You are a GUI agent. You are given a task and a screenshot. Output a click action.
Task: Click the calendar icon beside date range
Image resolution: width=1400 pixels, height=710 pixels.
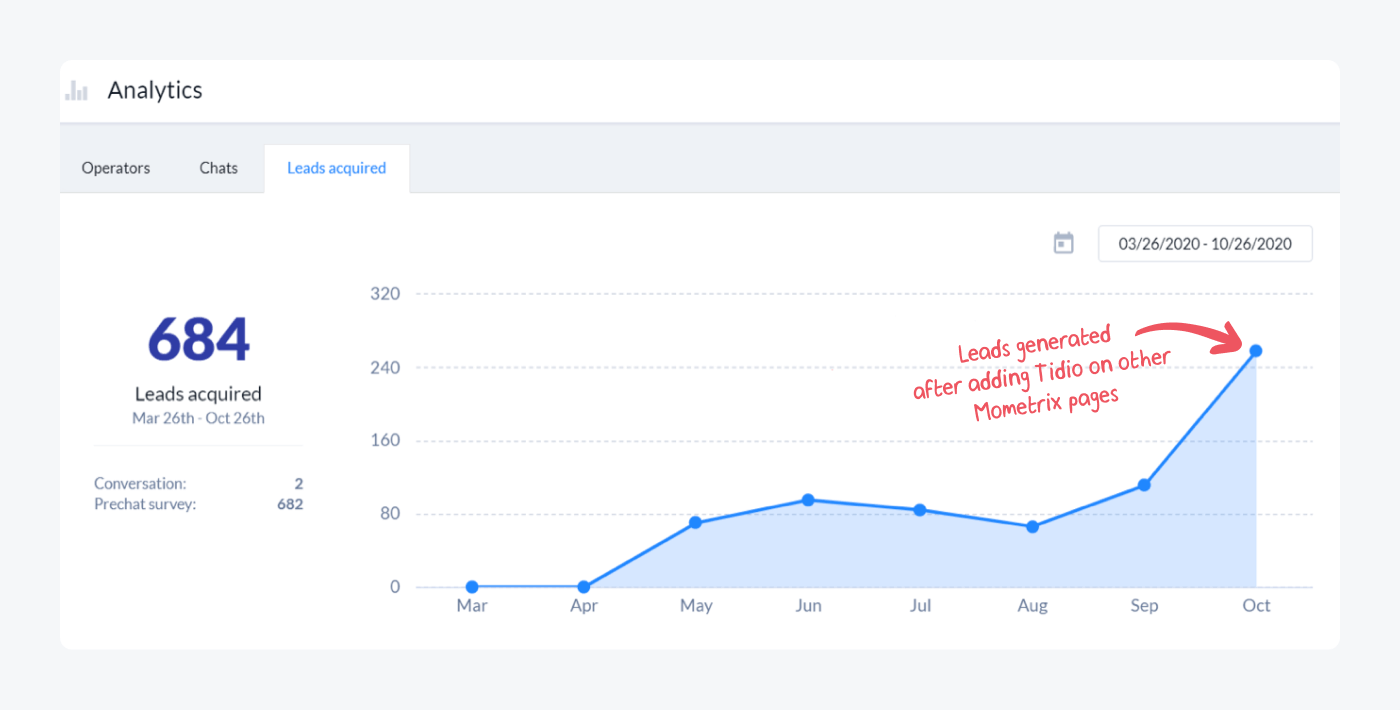(1063, 243)
